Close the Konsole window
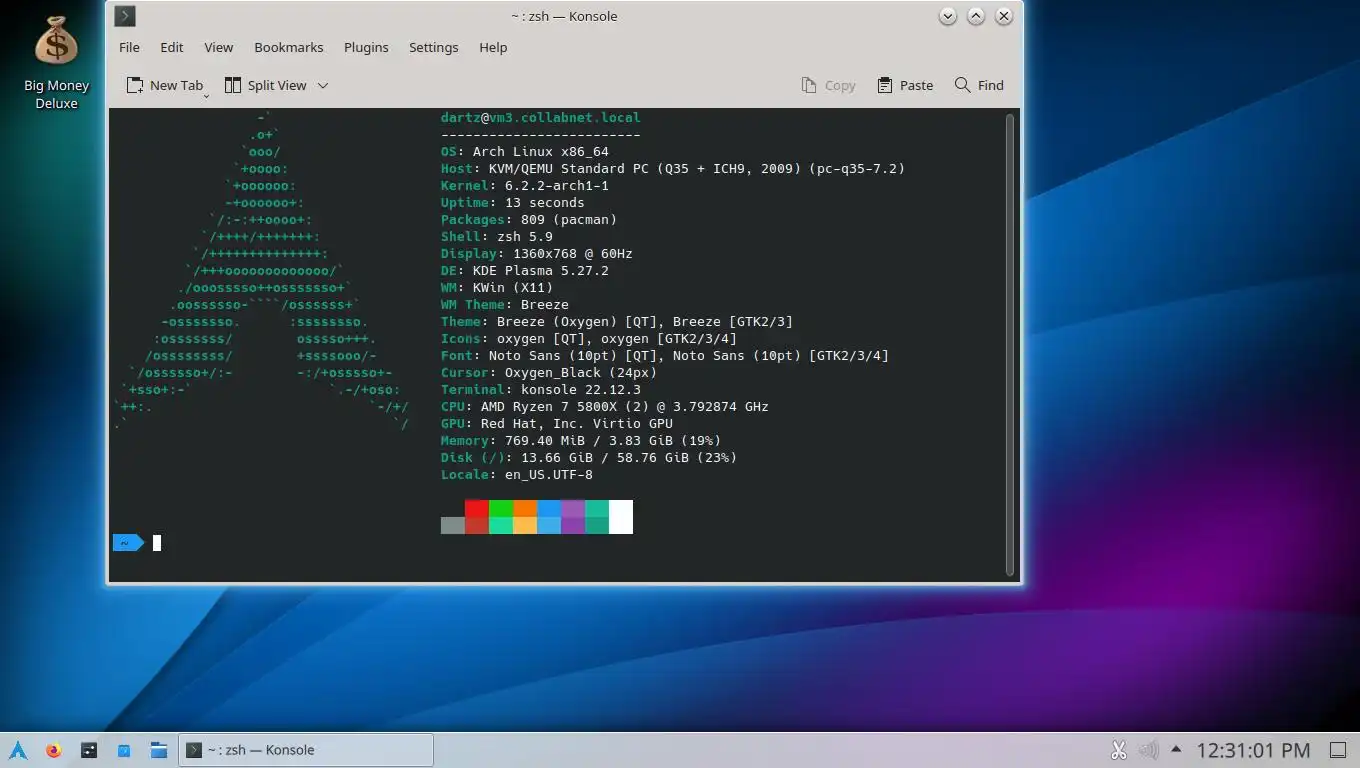Viewport: 1360px width, 768px height. [1004, 16]
